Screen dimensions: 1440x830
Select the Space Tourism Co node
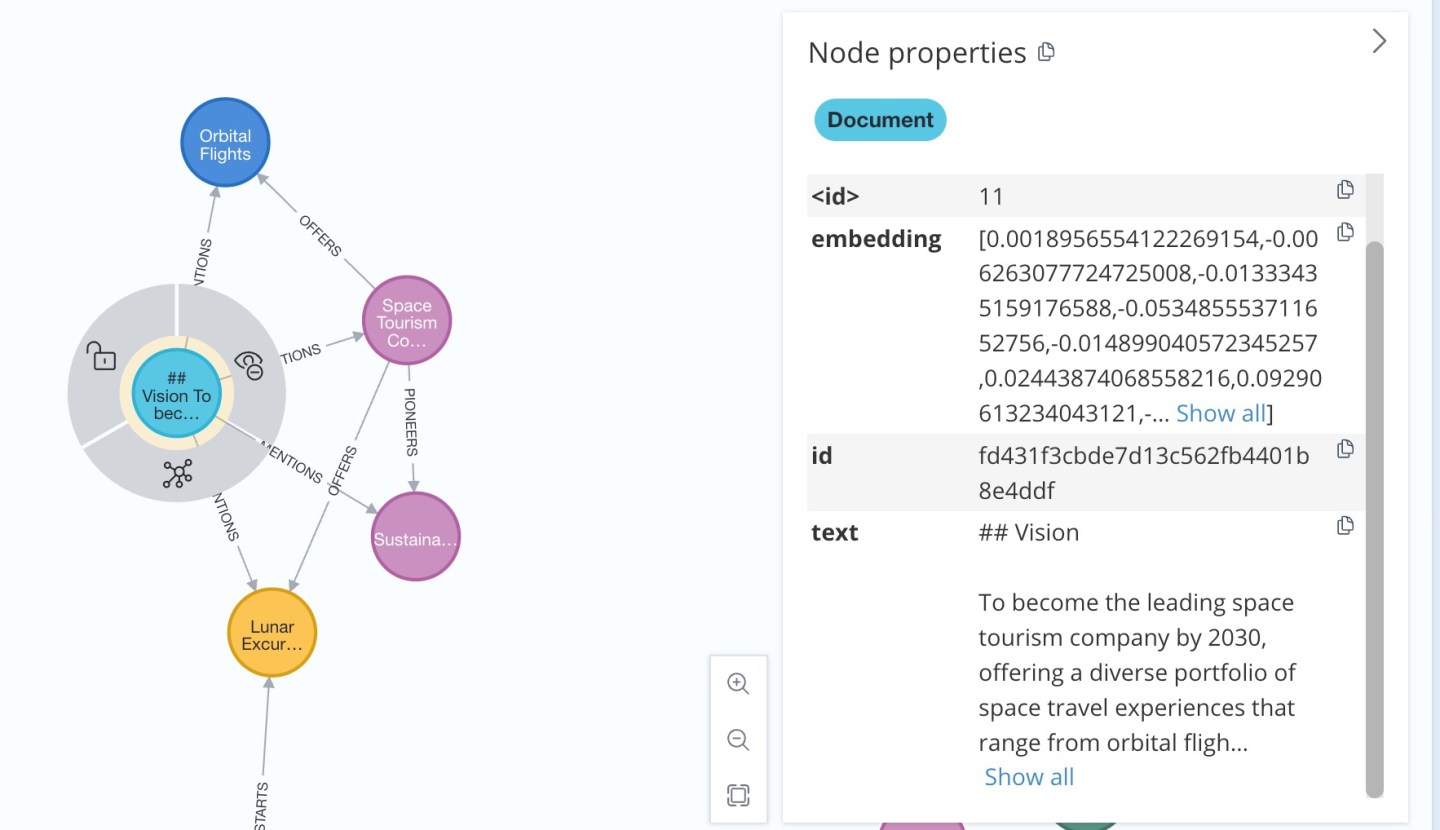click(407, 320)
